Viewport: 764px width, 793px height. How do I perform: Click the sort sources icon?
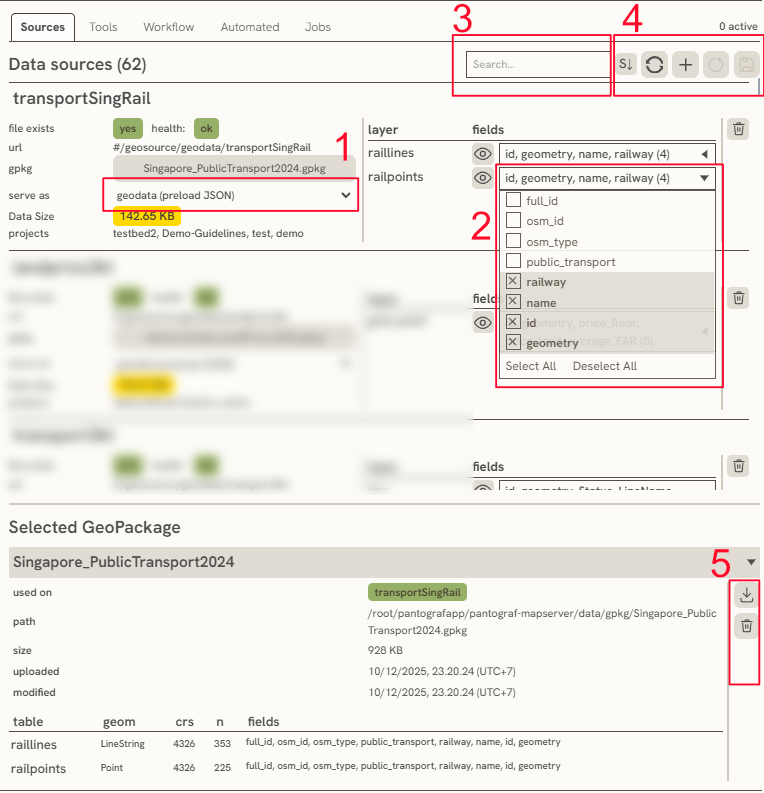click(x=626, y=64)
